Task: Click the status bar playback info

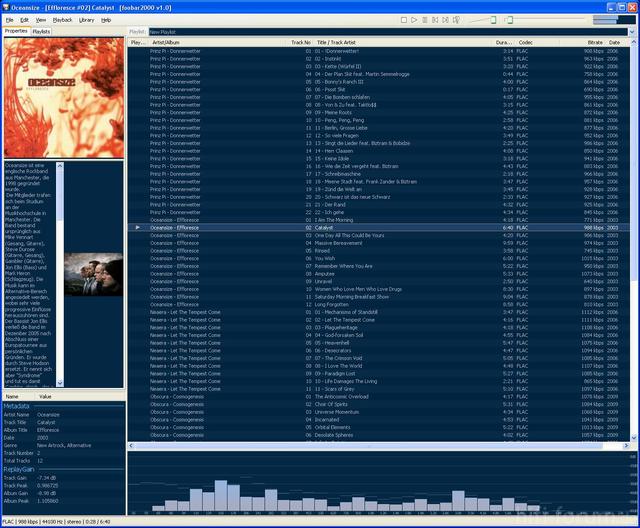Action: coord(56,521)
